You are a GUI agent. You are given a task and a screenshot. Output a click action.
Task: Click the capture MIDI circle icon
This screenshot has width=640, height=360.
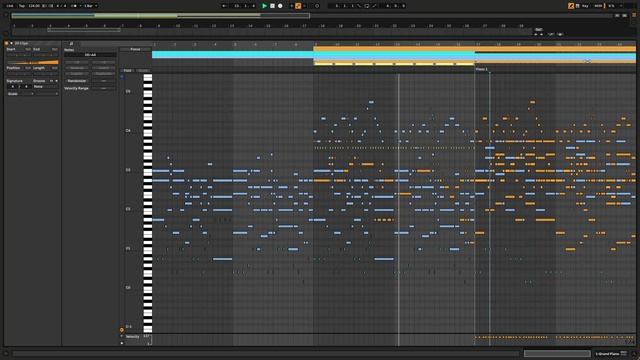point(317,6)
